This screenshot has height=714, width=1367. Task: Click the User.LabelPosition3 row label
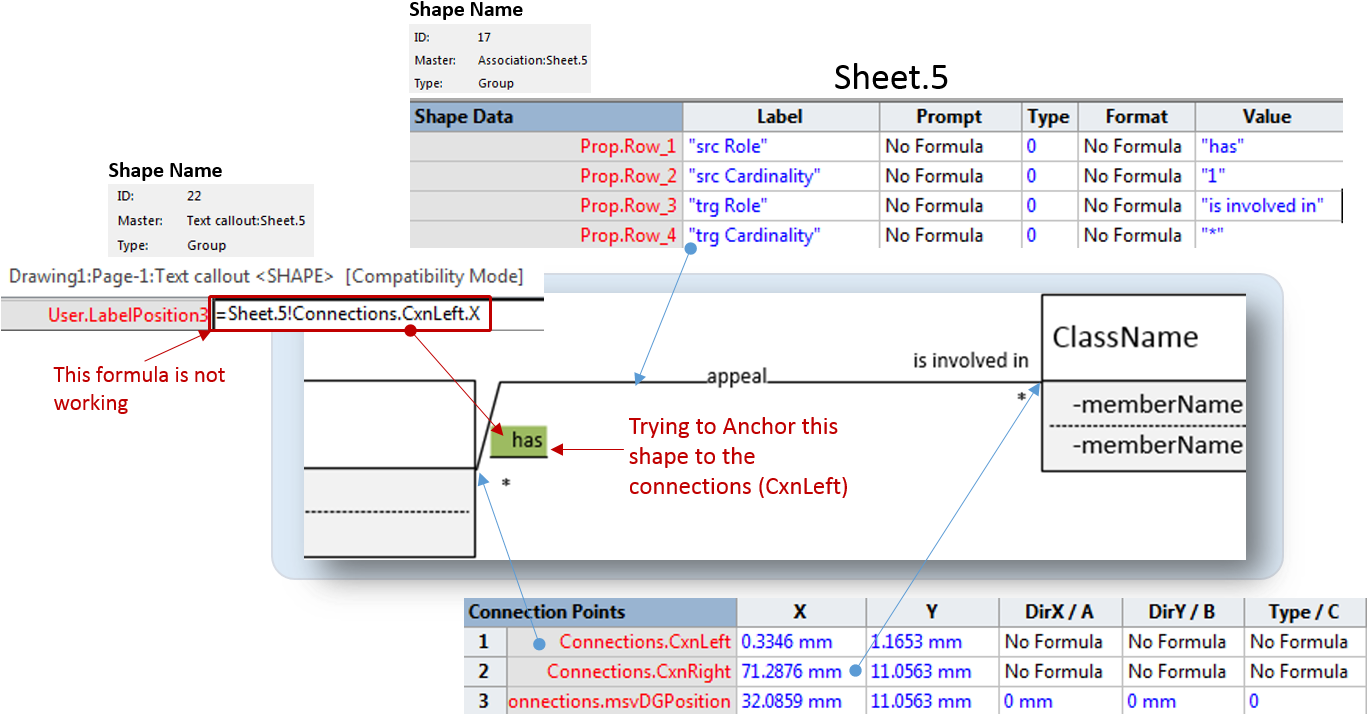[x=127, y=314]
